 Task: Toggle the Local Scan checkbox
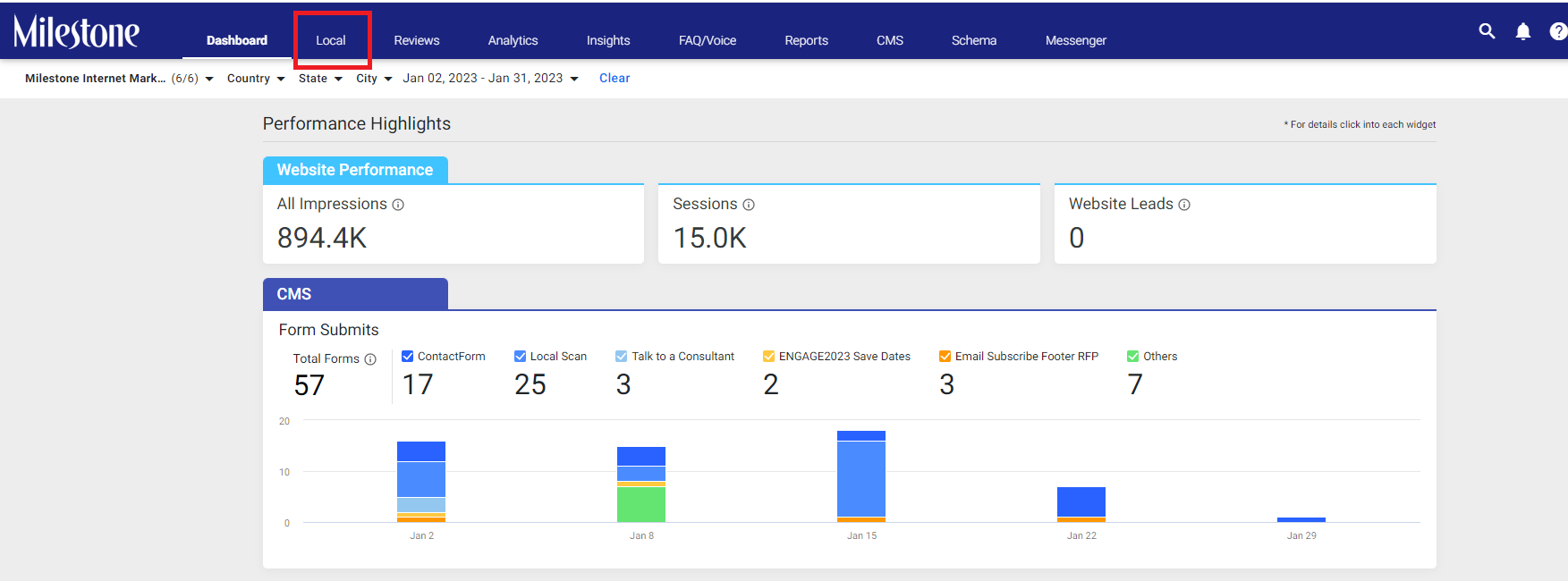click(521, 357)
